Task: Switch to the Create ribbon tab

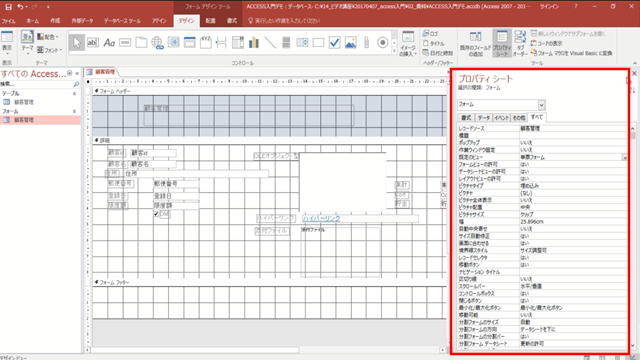Action: click(x=55, y=20)
